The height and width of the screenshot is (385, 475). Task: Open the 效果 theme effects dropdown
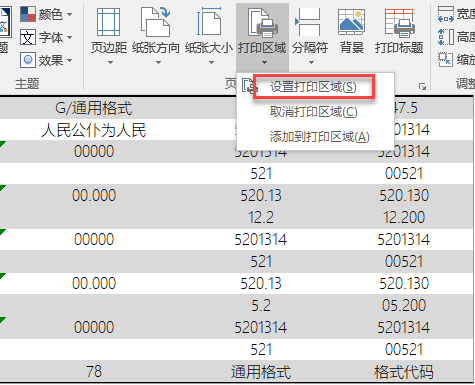coord(46,60)
